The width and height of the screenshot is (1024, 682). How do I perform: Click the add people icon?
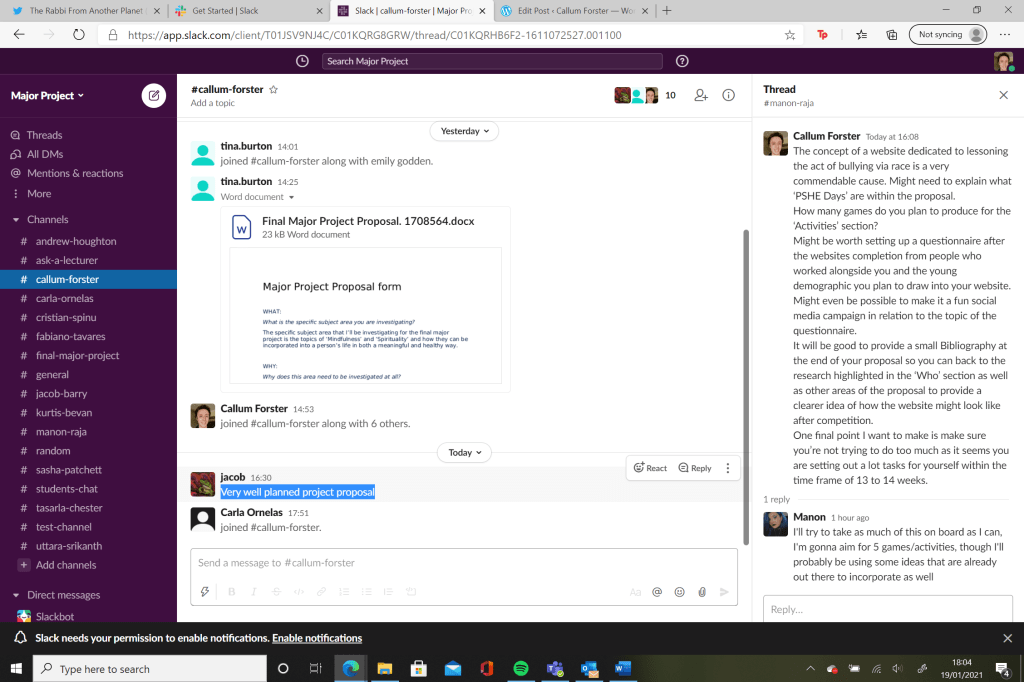[x=700, y=95]
